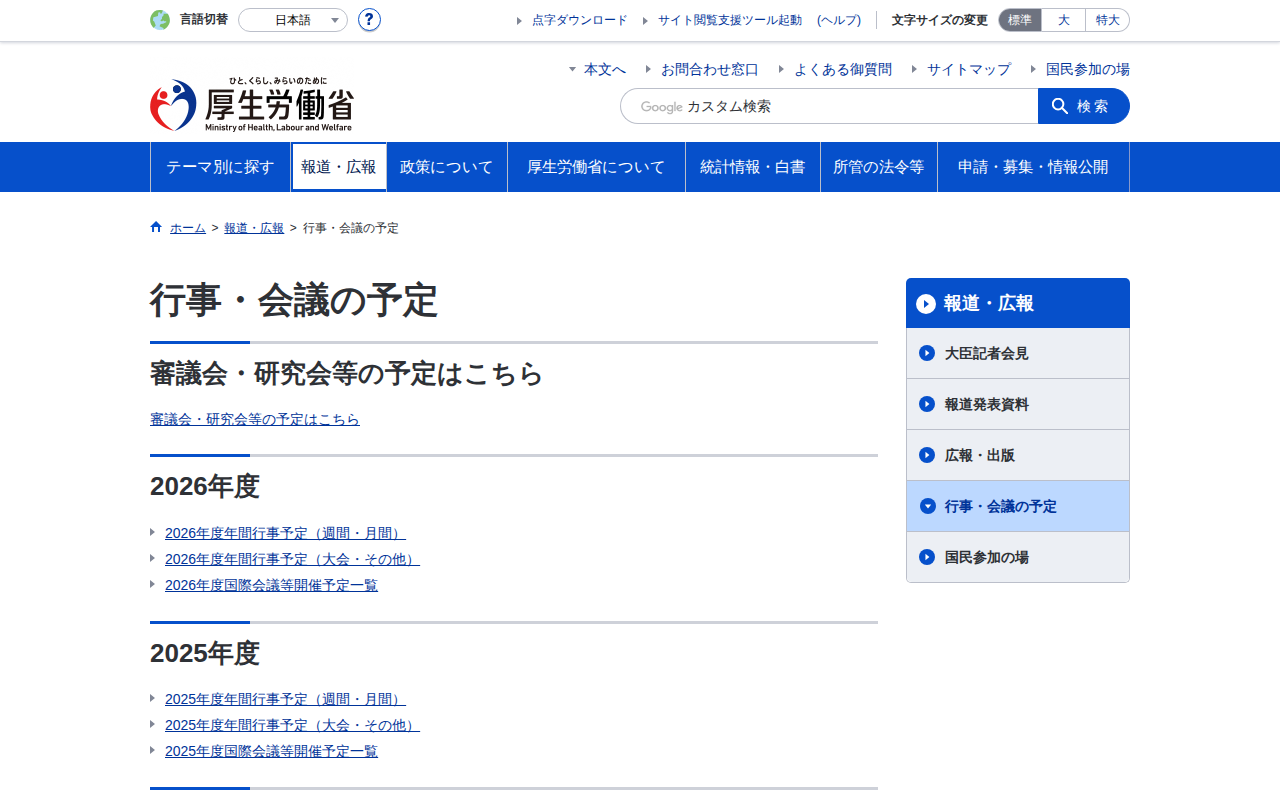Open 統計情報・白書 menu
Viewport: 1280px width, 800px height.
coord(753,167)
